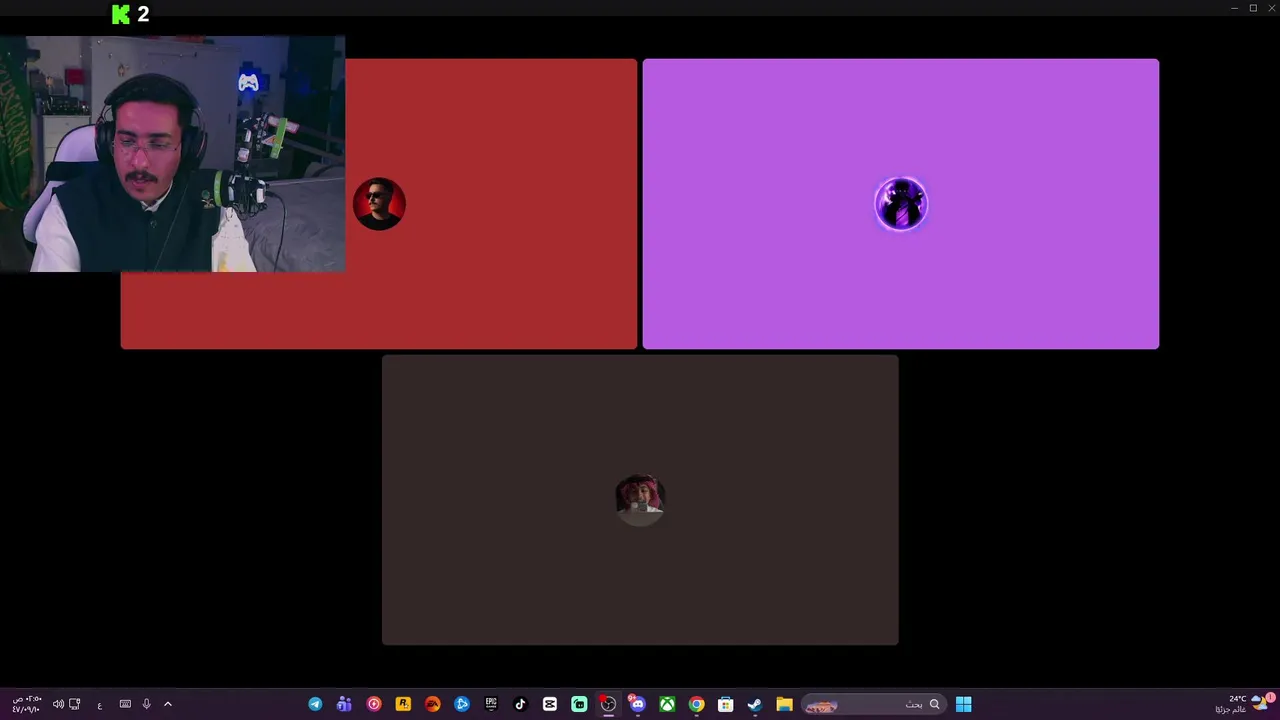This screenshot has height=720, width=1280.
Task: Switch the Arabic input language indicator
Action: tap(99, 705)
